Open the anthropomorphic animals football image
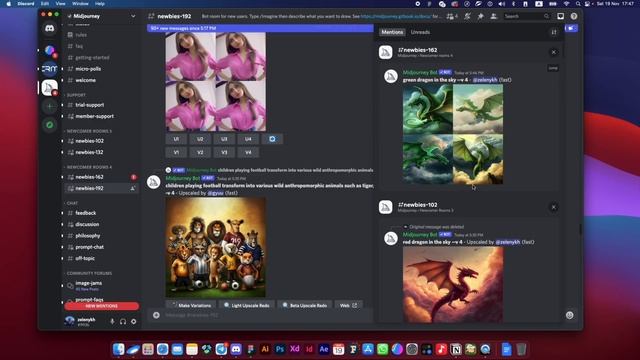This screenshot has height=360, width=640. point(216,247)
